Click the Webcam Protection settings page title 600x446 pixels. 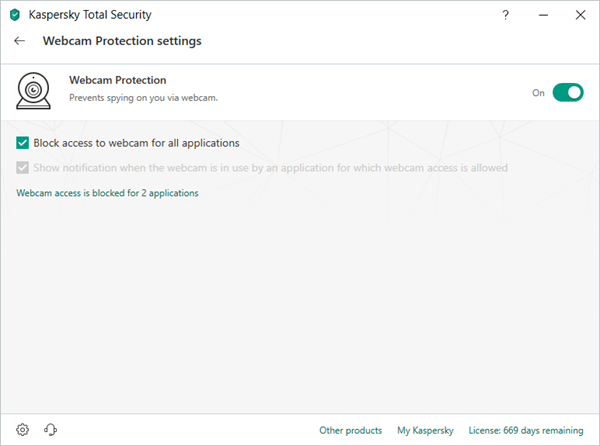[x=122, y=41]
